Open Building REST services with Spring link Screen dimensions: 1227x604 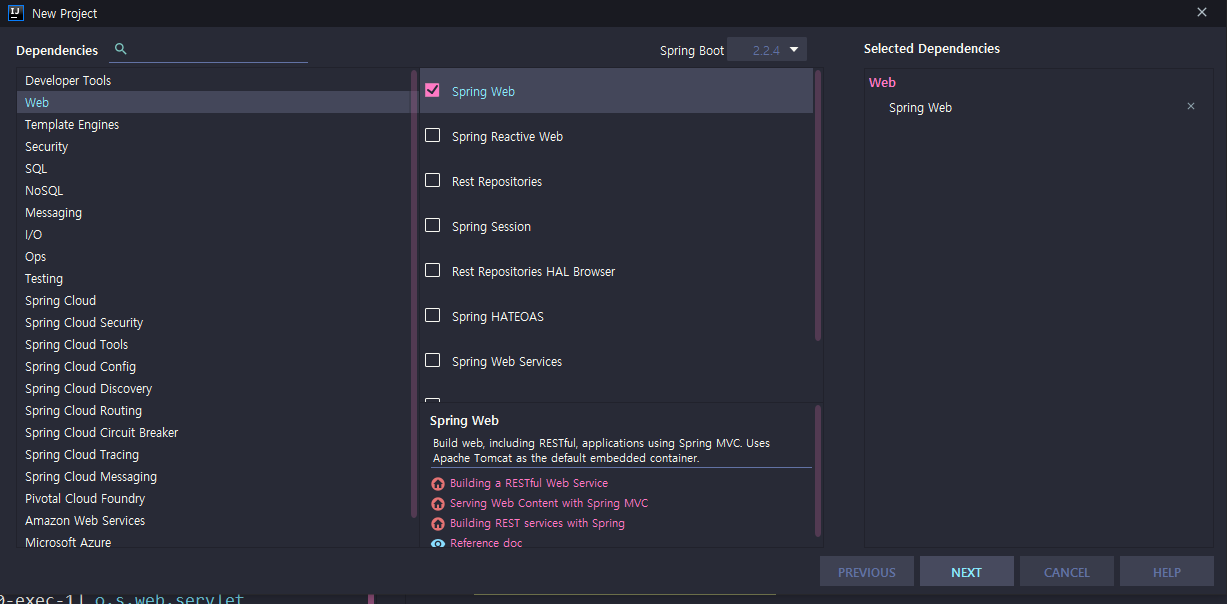pos(537,523)
